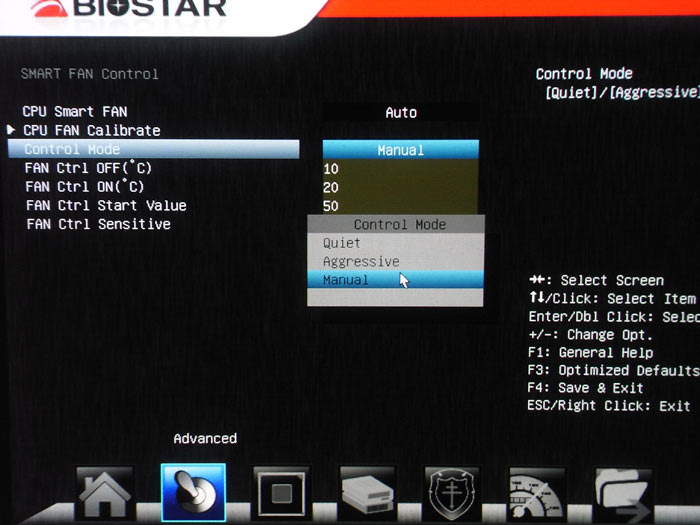This screenshot has width=700, height=525.
Task: Select the highlighted Control Mode row
Action: pyautogui.click(x=154, y=149)
